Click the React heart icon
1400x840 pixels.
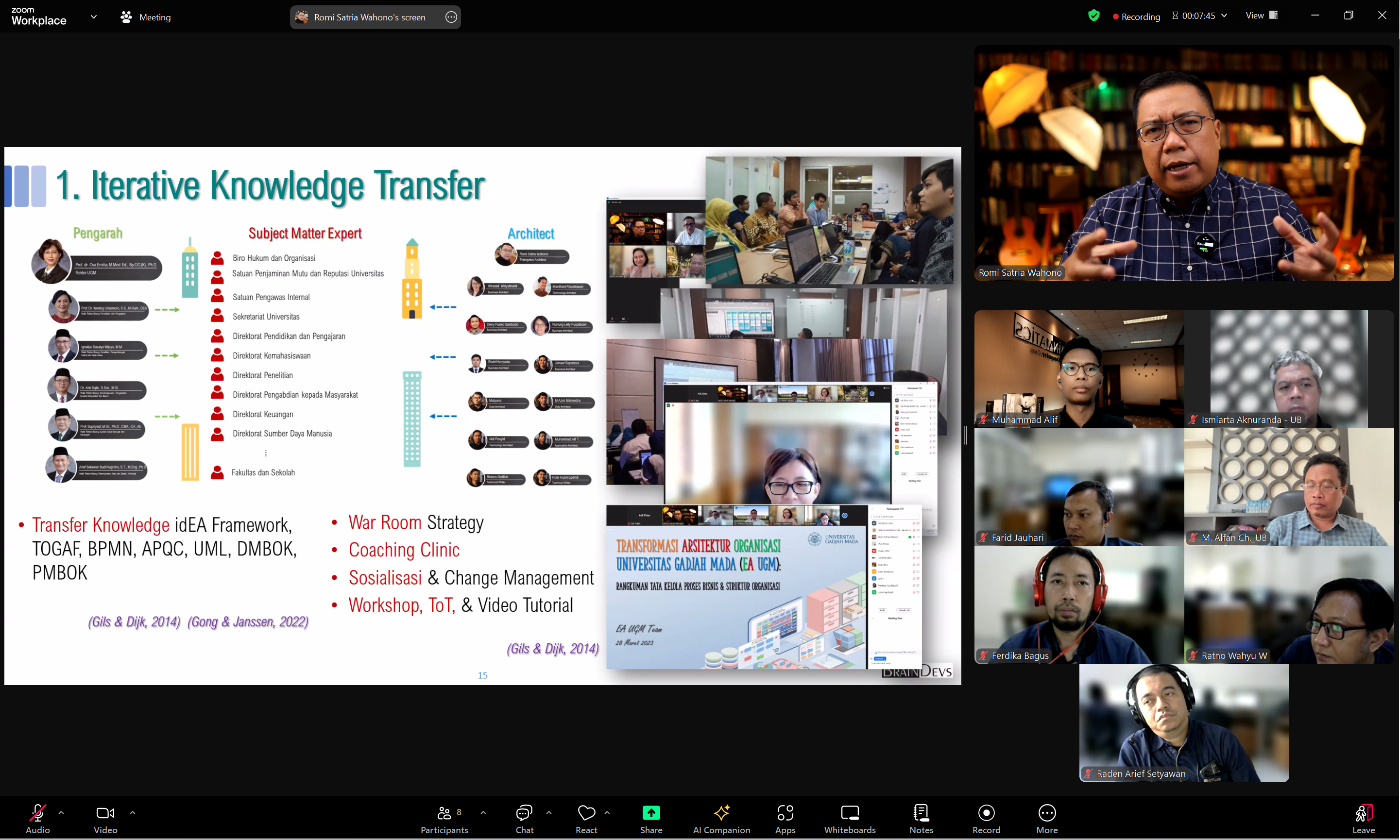[x=586, y=813]
